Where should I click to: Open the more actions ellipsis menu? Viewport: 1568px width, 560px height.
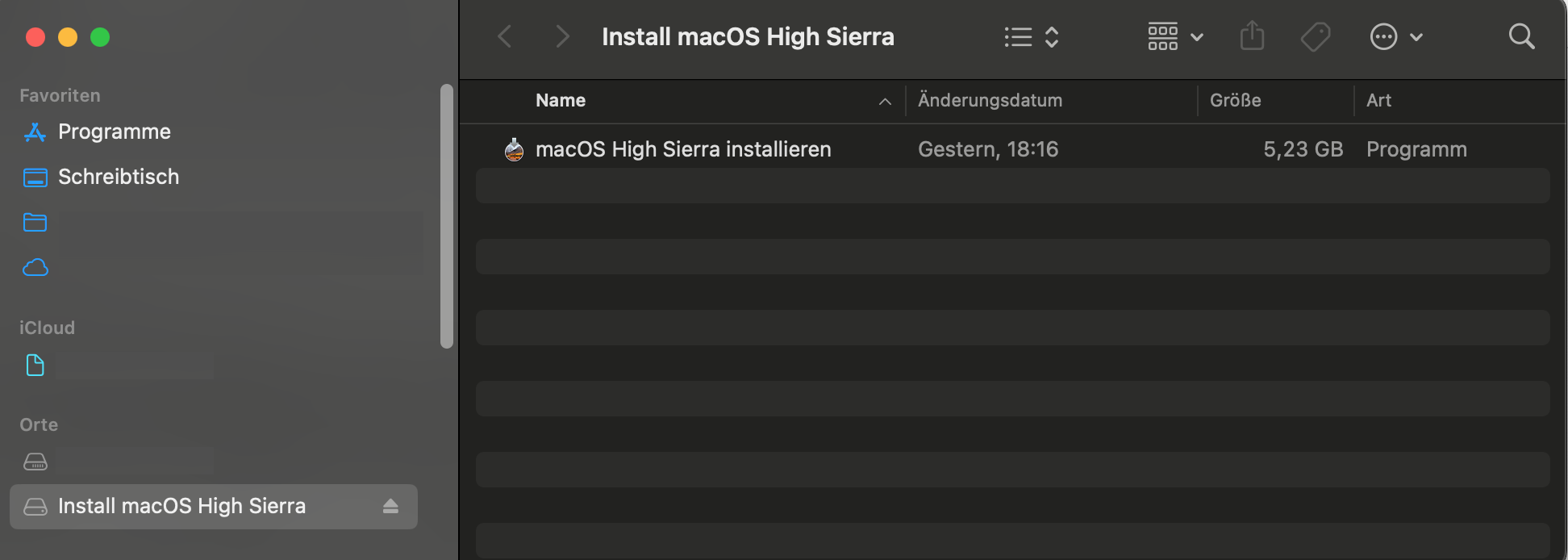tap(1395, 36)
